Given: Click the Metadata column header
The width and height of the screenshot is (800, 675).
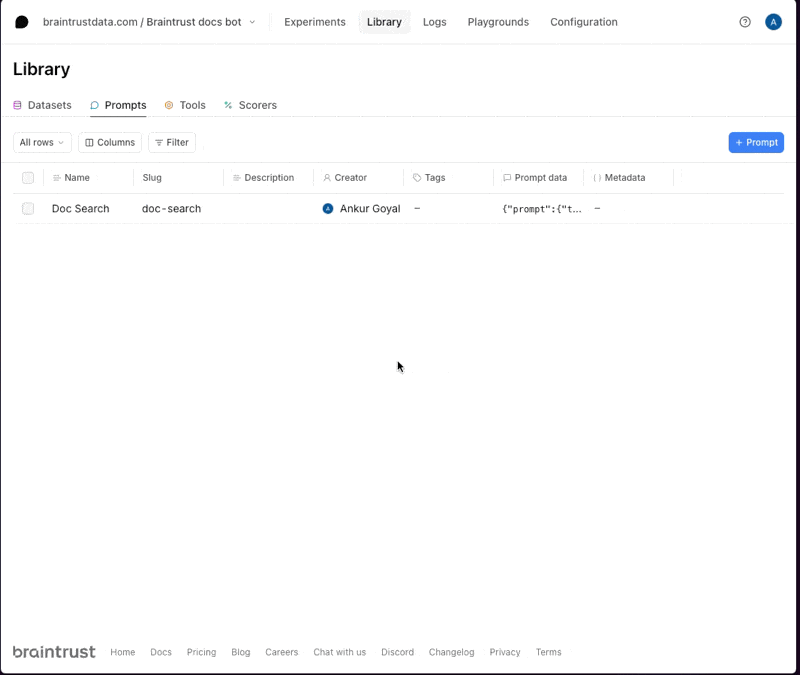Looking at the screenshot, I should (624, 178).
